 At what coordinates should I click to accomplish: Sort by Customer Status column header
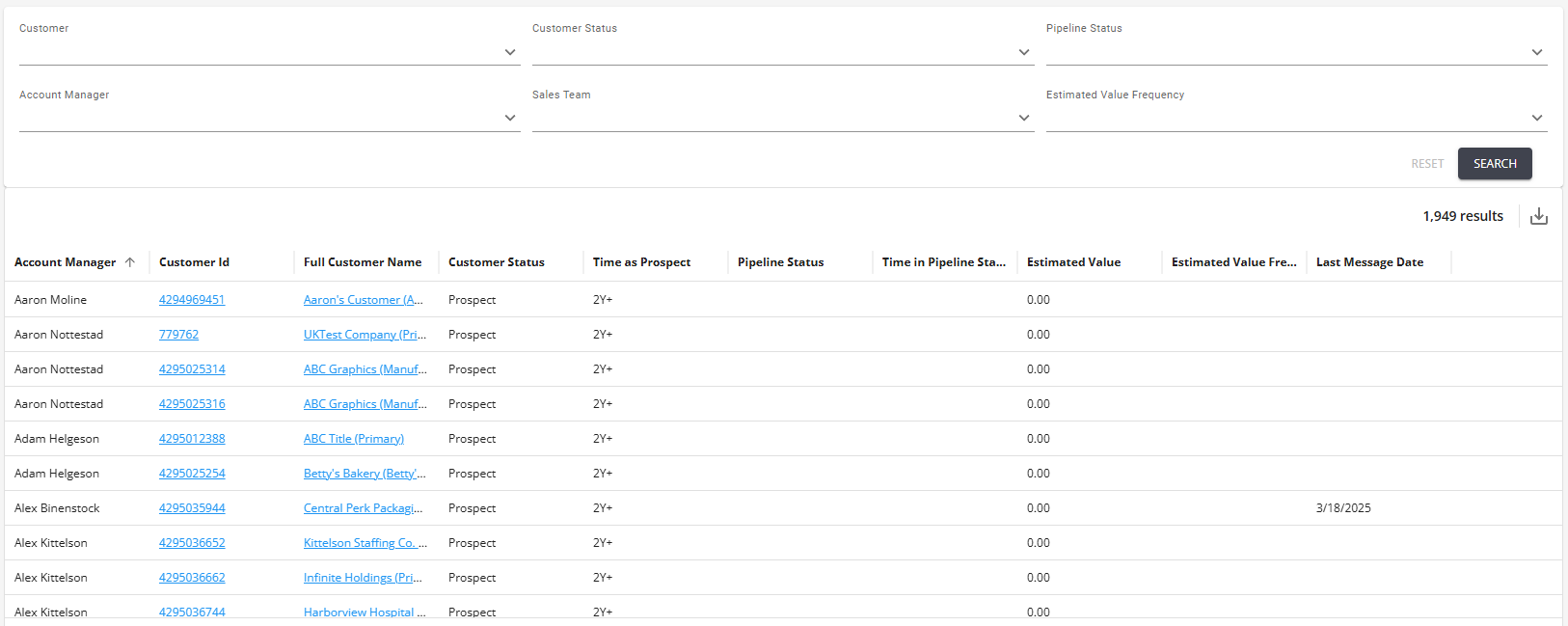[497, 262]
